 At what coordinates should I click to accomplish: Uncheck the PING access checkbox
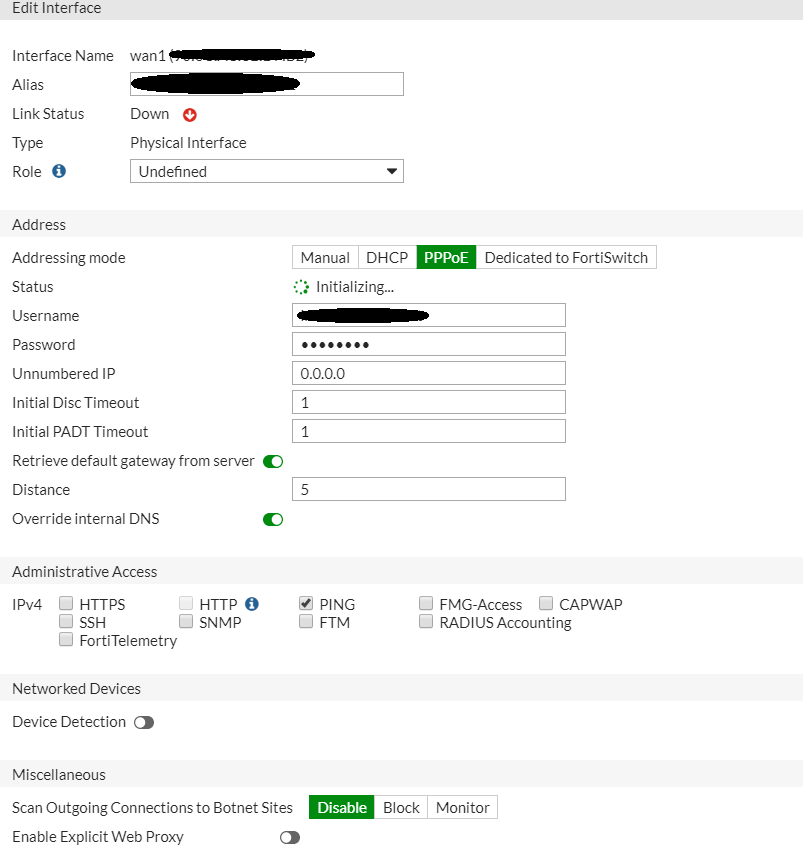307,604
